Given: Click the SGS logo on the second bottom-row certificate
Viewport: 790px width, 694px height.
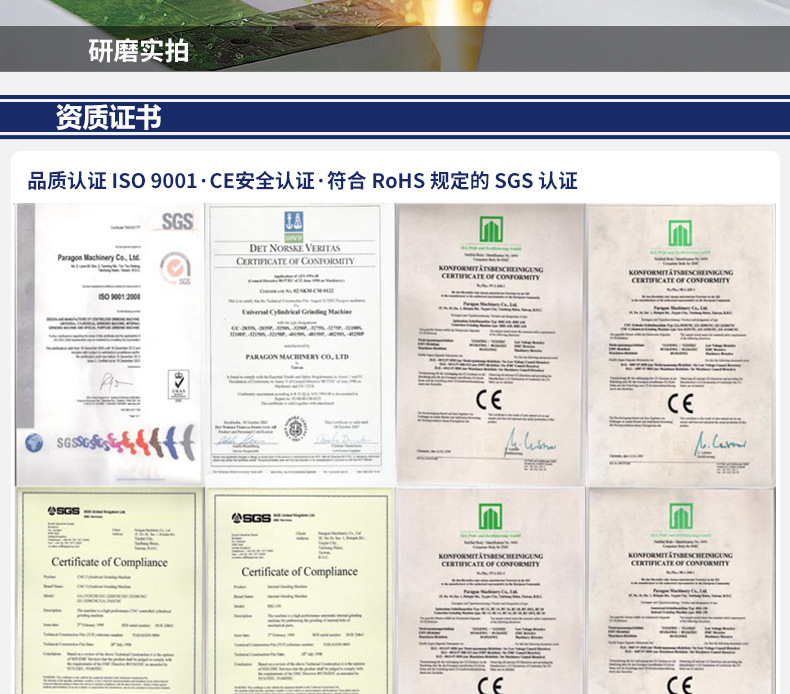Looking at the screenshot, I should point(250,518).
